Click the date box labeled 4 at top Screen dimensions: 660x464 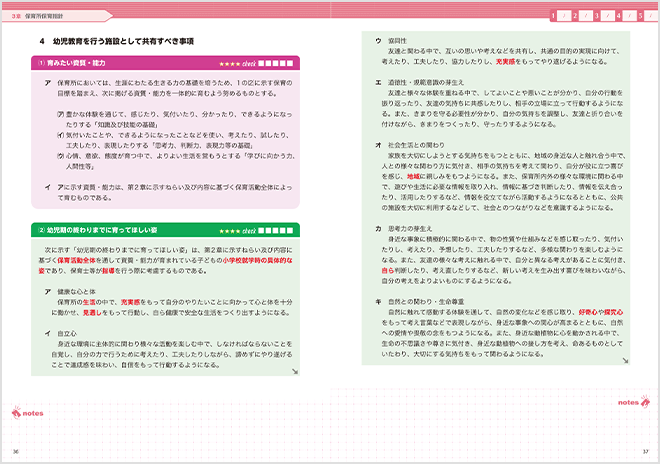coord(629,16)
